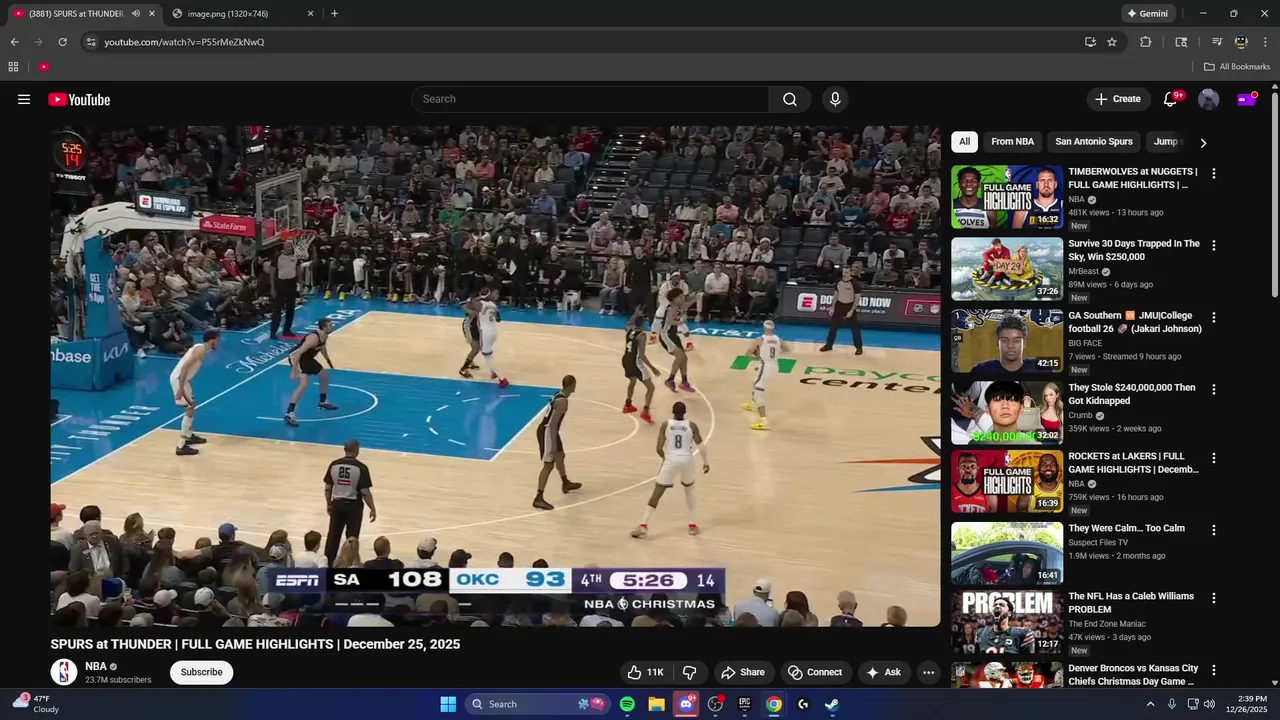Image resolution: width=1280 pixels, height=720 pixels.
Task: Open options for Caleb Williams PROBLEM video
Action: (x=1214, y=598)
